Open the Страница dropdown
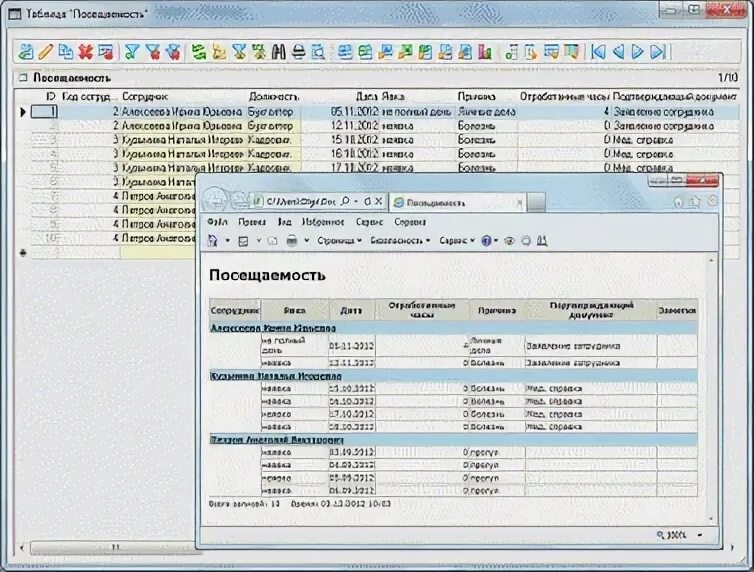 tap(339, 240)
